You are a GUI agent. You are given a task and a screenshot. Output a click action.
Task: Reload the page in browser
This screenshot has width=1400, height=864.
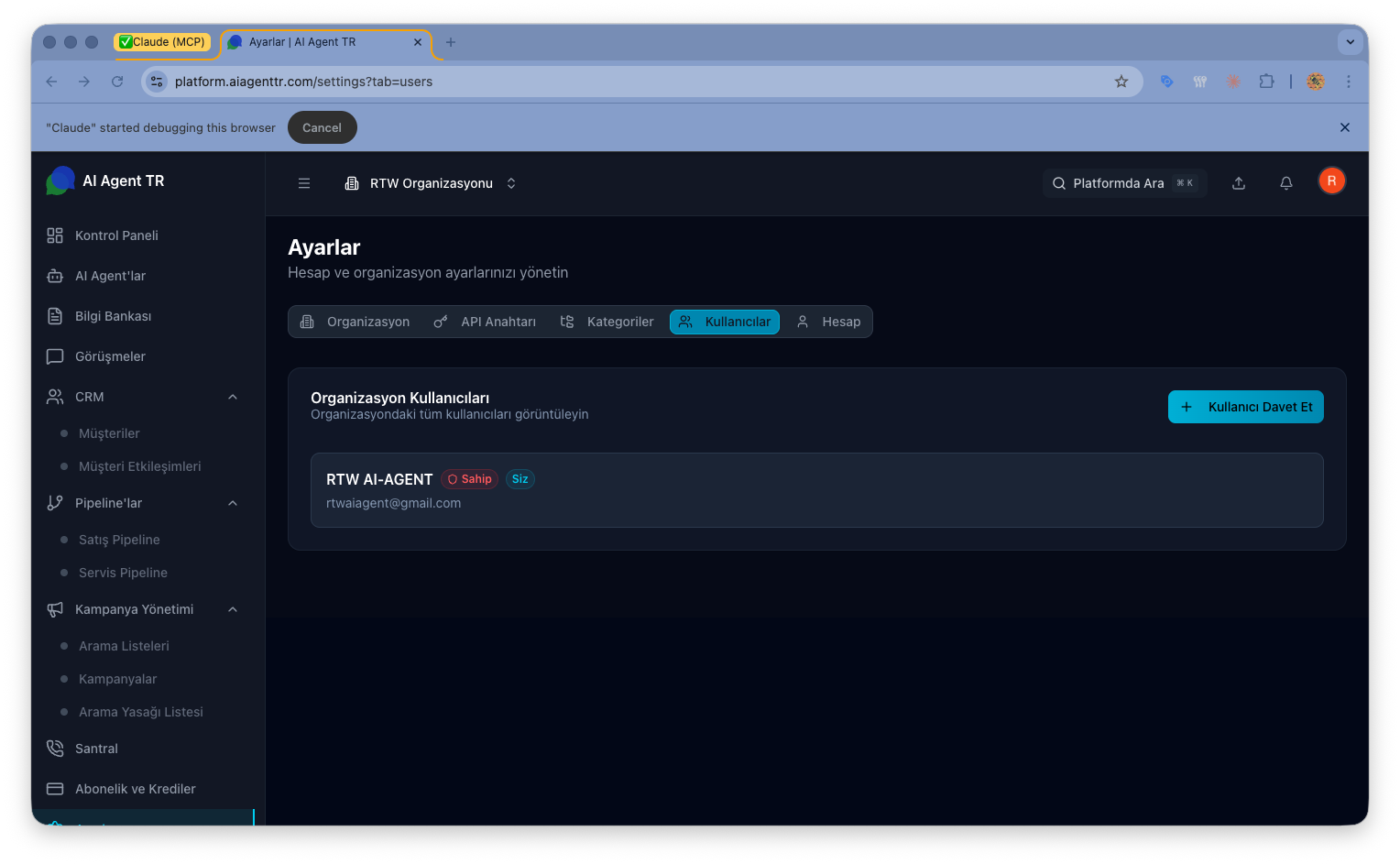point(117,82)
